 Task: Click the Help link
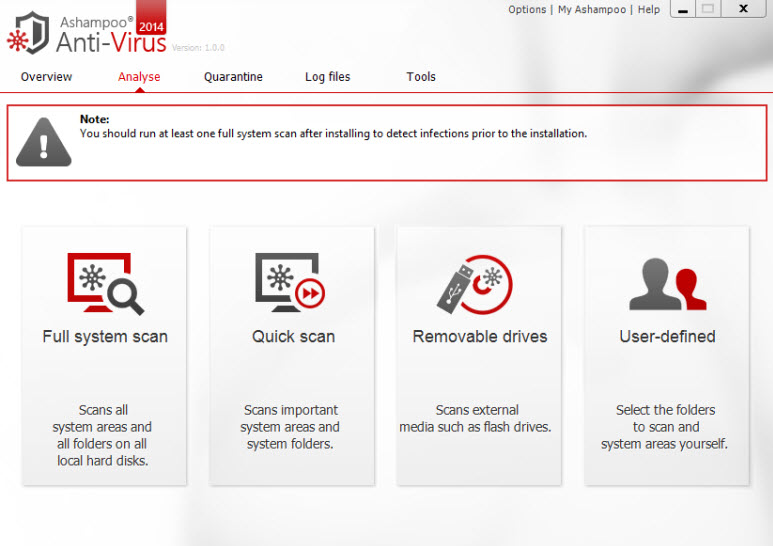click(648, 9)
